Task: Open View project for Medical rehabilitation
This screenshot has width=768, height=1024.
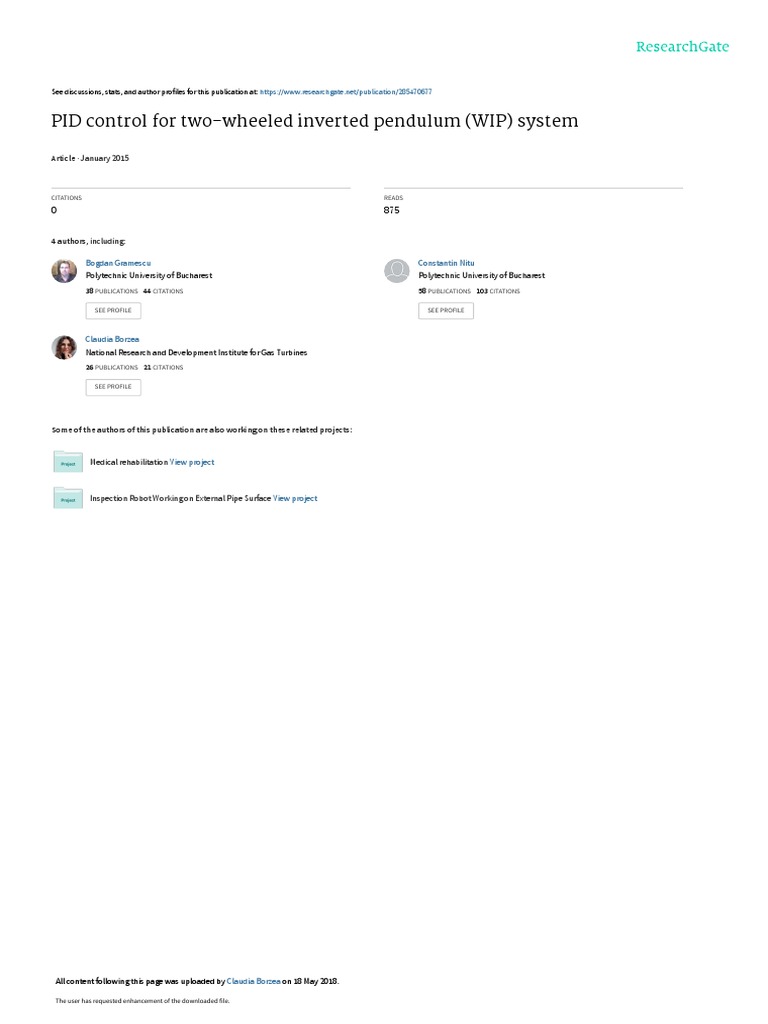Action: click(x=192, y=462)
